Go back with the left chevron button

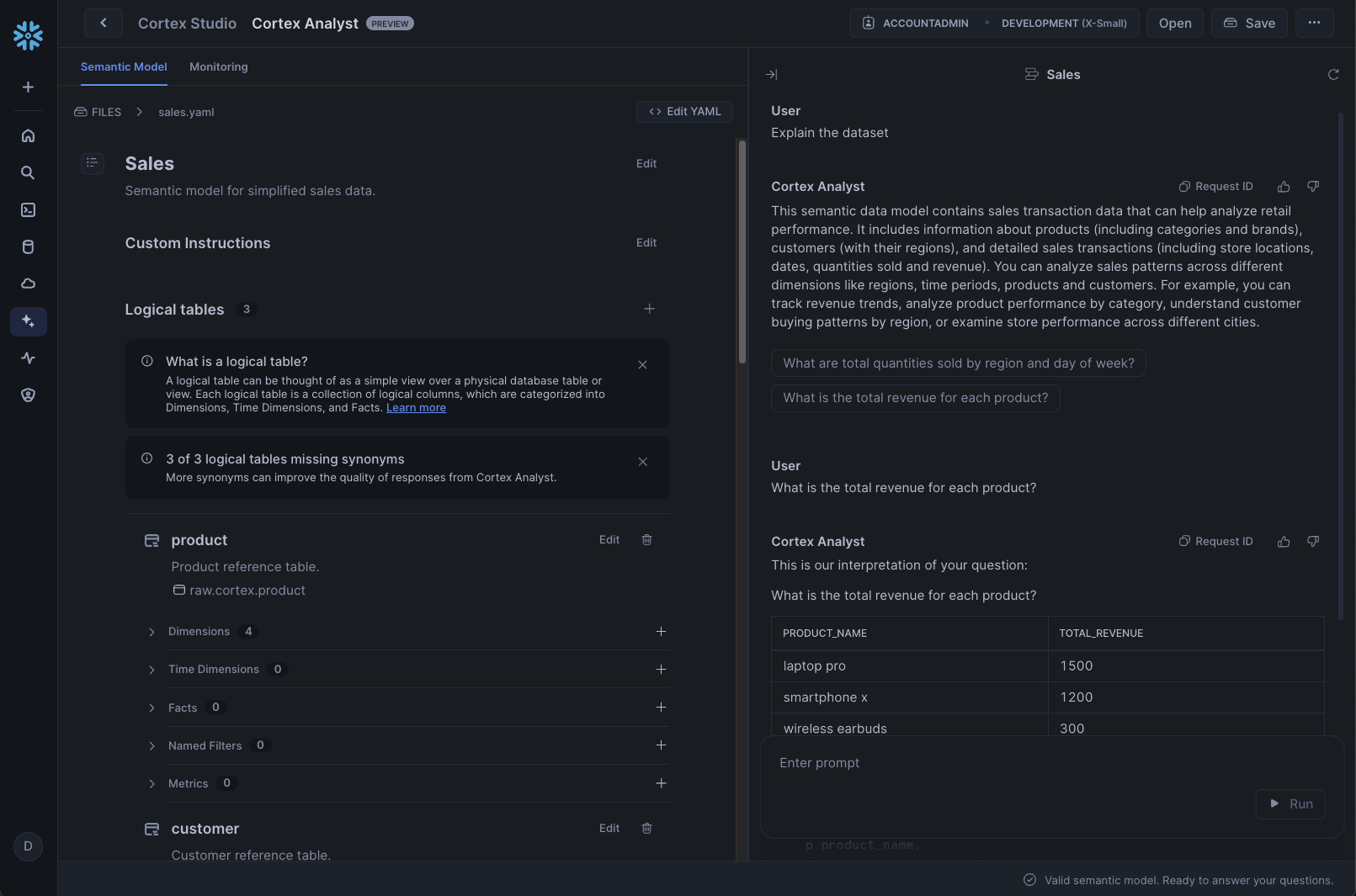[x=104, y=24]
